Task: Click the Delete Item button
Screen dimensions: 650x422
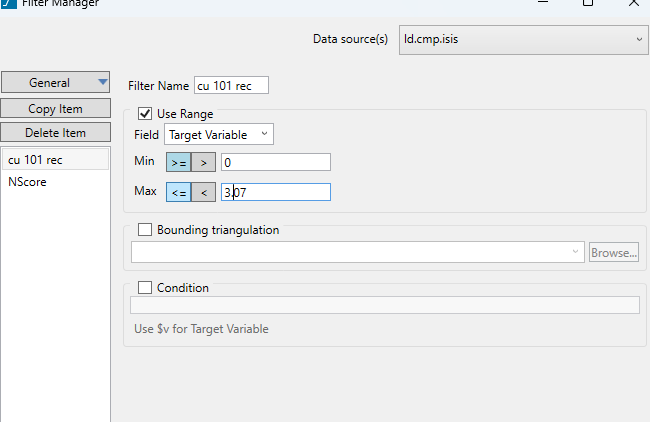Action: [56, 133]
